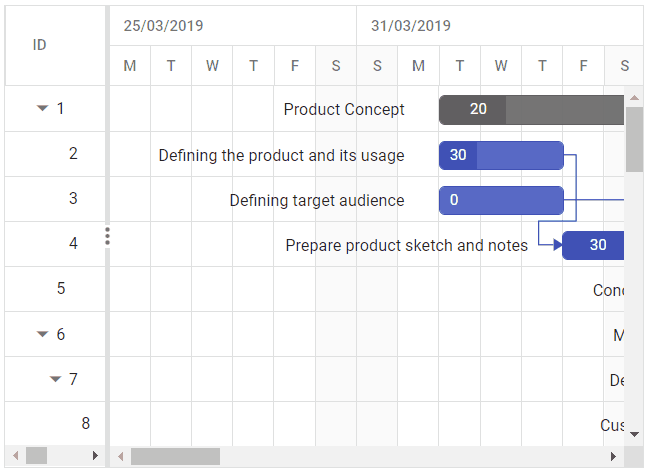Select the ID column header
650x472 pixels.
[40, 45]
